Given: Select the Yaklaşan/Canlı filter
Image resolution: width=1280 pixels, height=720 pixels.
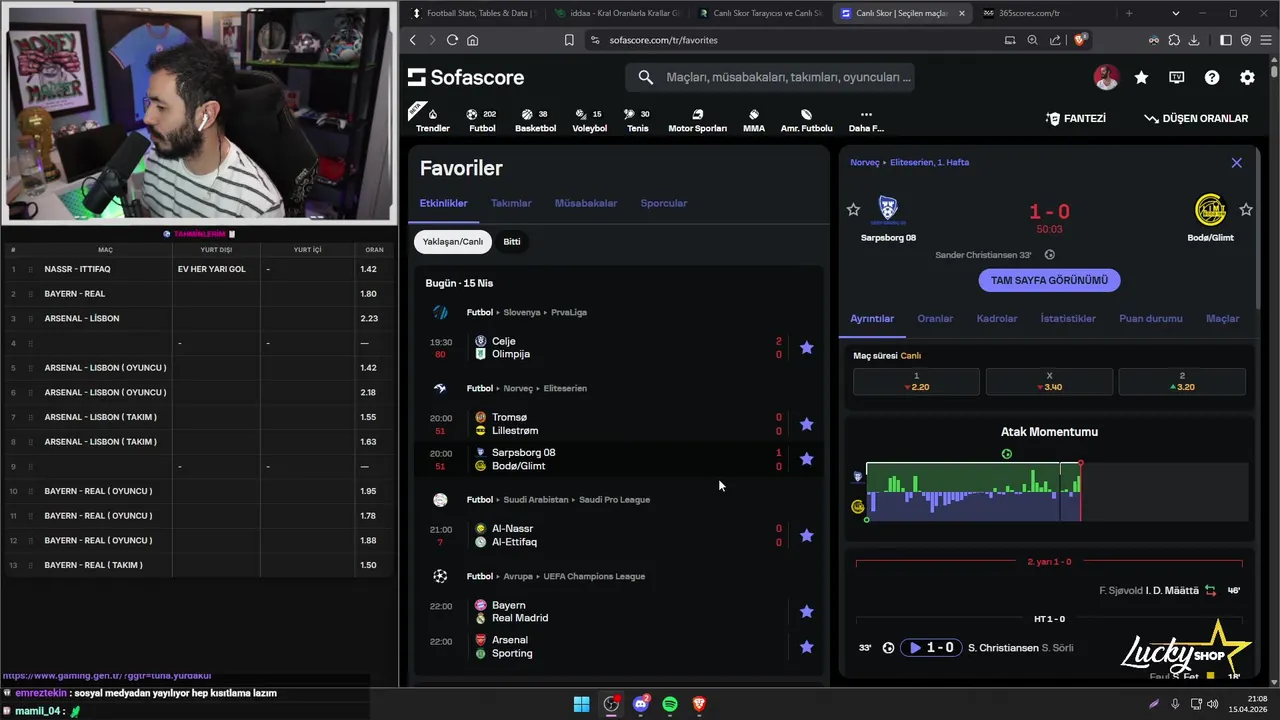Looking at the screenshot, I should point(452,241).
